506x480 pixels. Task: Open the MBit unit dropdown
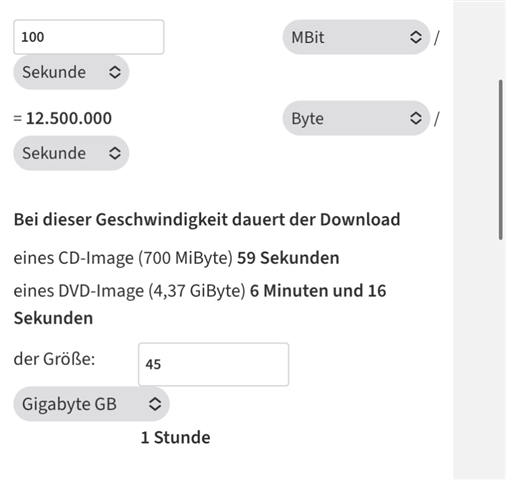click(356, 37)
